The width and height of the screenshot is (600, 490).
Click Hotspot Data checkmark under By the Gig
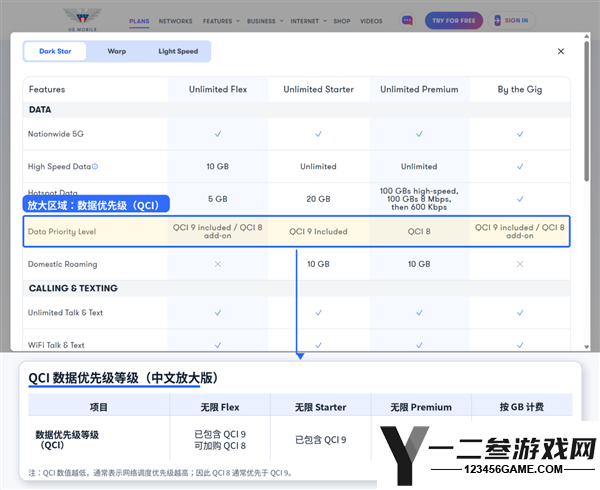pos(520,199)
